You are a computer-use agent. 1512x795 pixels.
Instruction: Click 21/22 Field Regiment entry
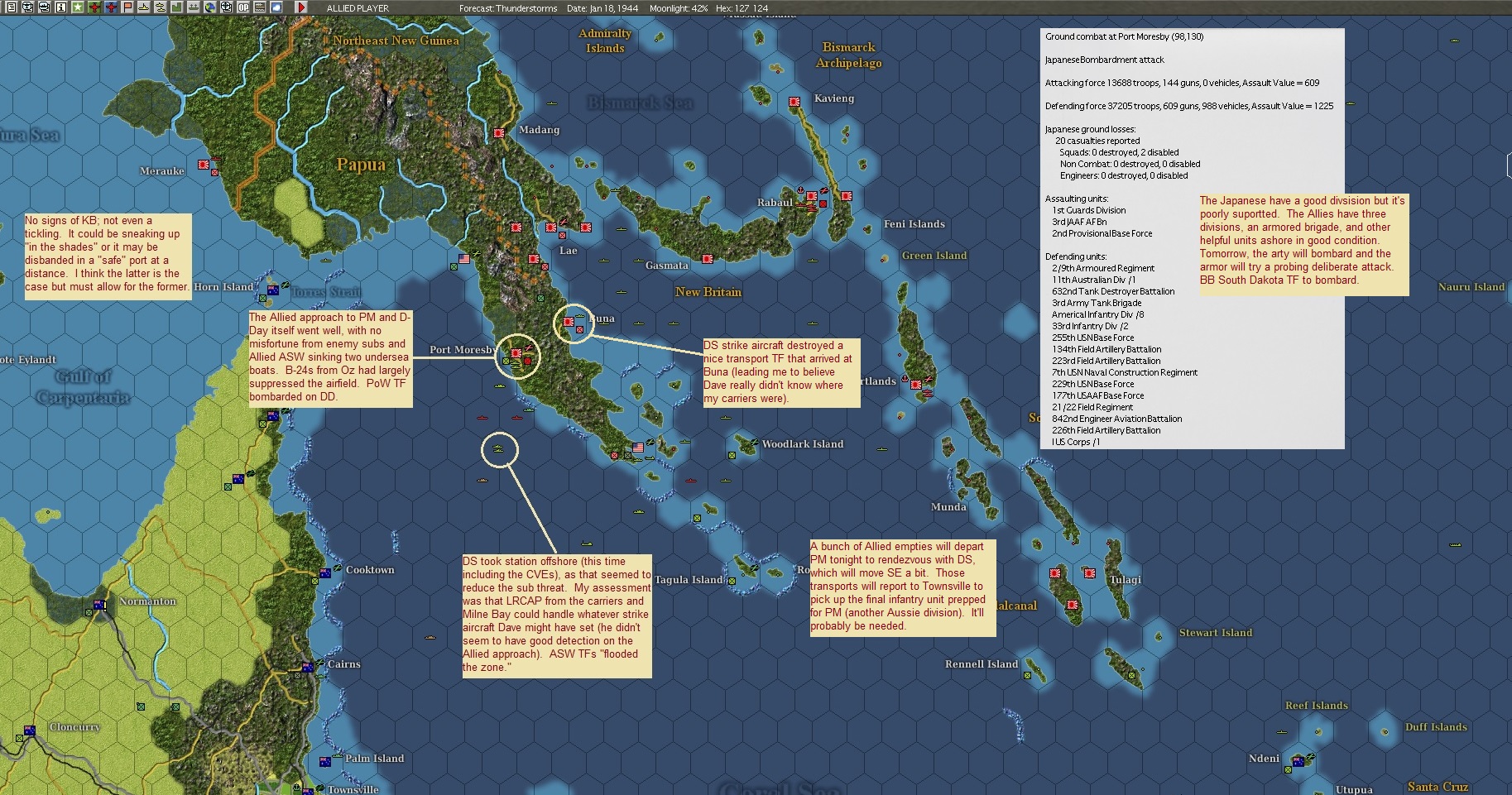(1092, 407)
